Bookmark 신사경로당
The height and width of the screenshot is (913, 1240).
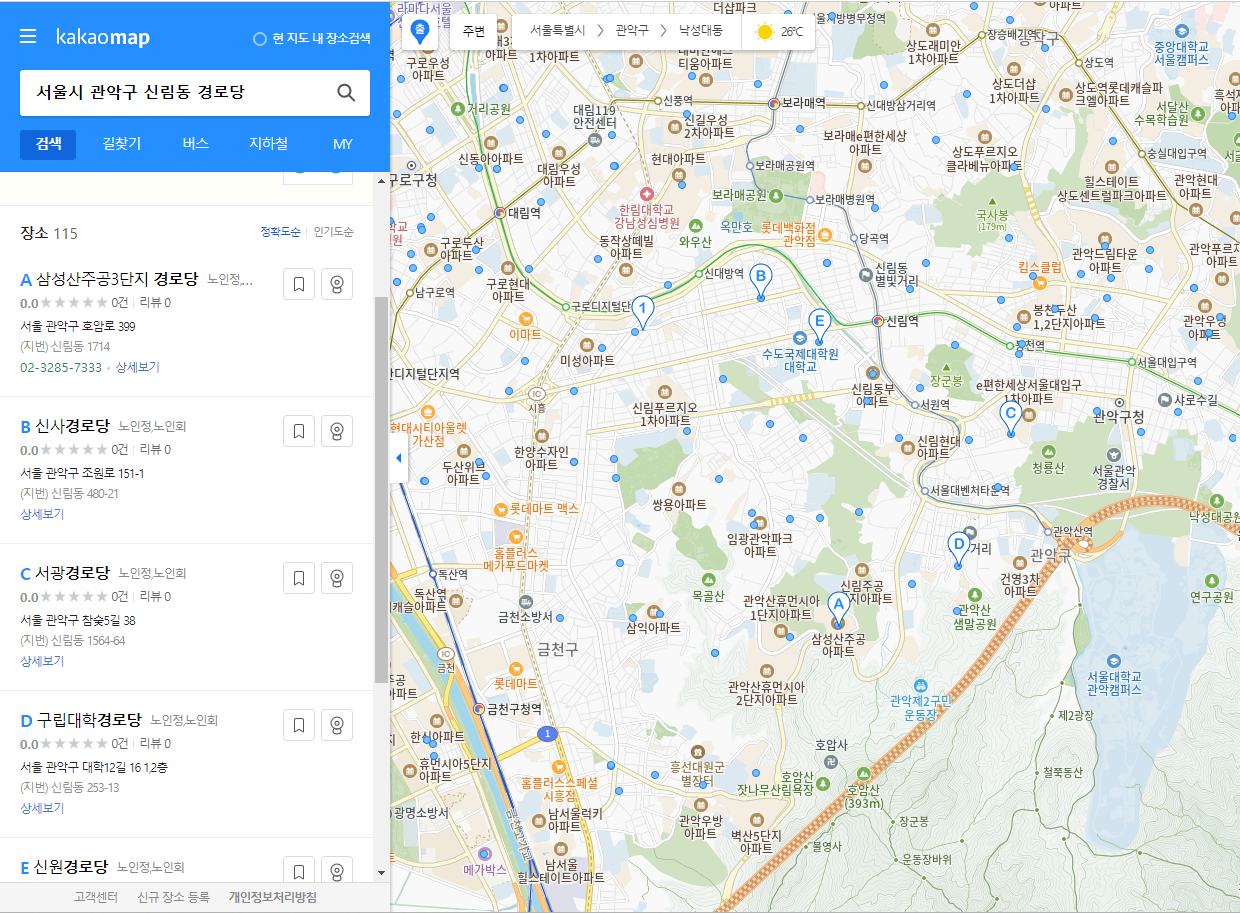pos(299,431)
